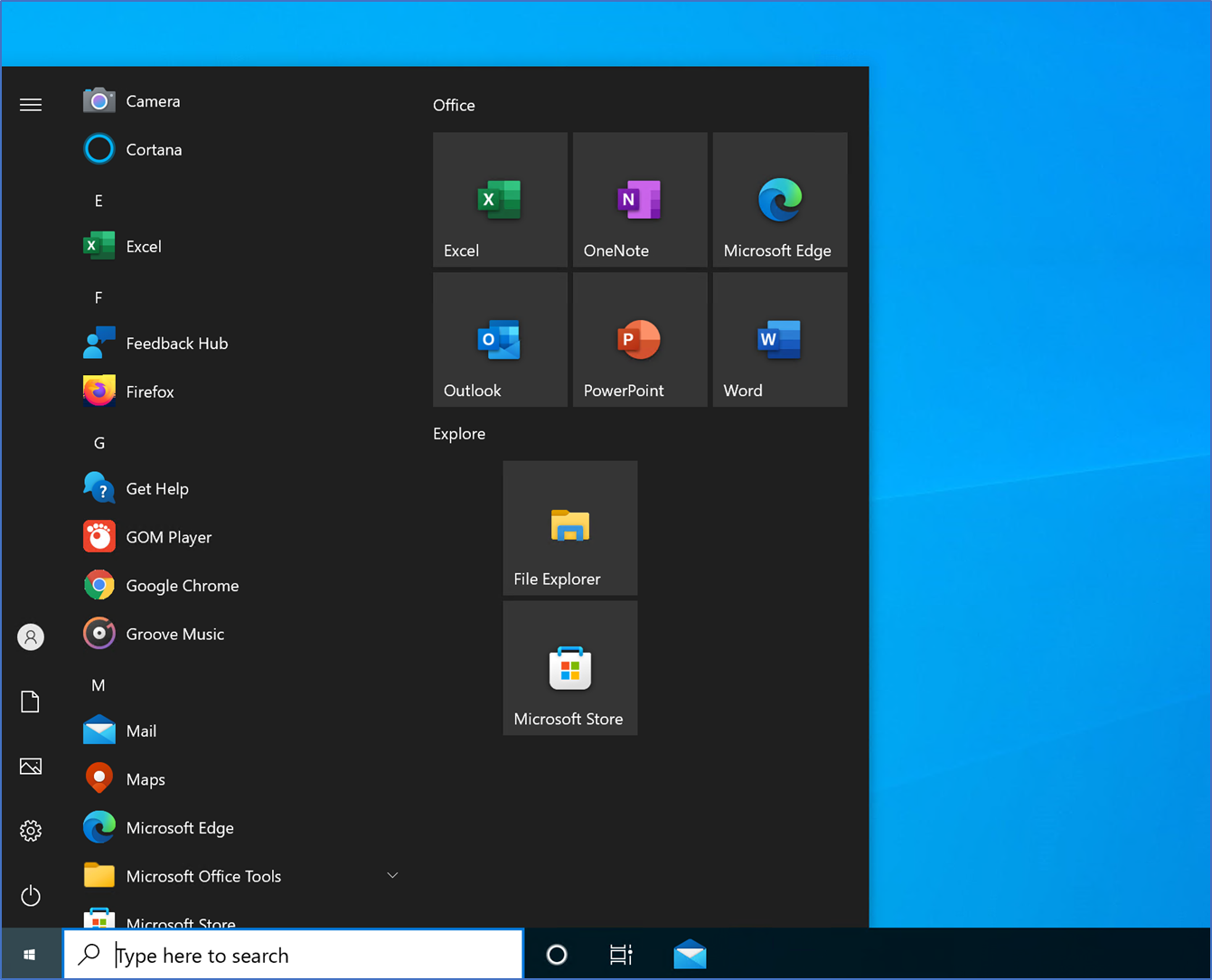Click the search magnifier icon
This screenshot has height=980, width=1212.
(x=89, y=954)
